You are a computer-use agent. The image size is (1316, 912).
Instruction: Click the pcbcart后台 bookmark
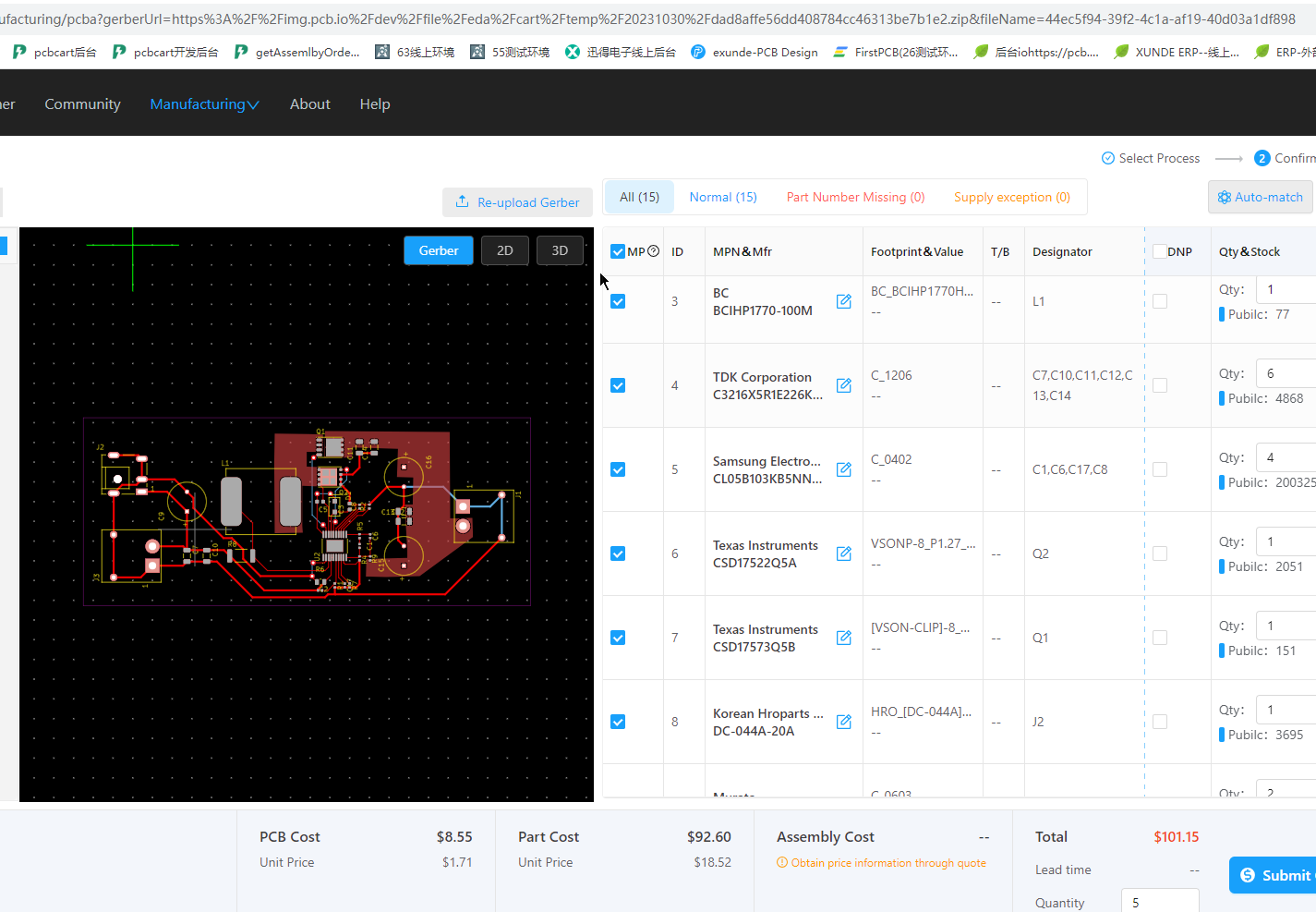(54, 52)
